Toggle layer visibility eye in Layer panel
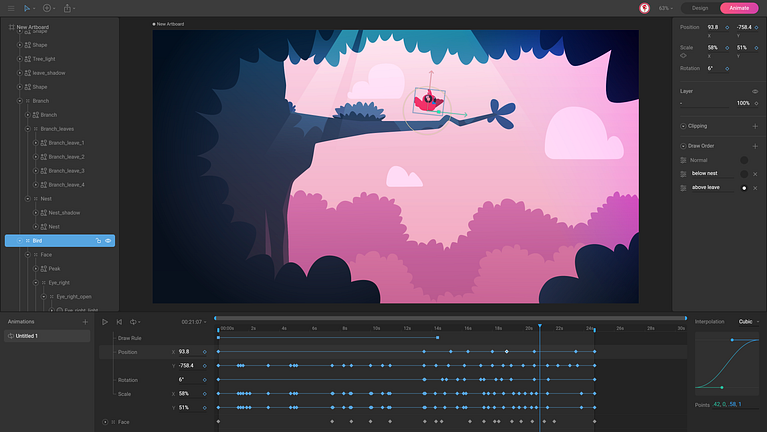This screenshot has width=767, height=432. click(x=755, y=91)
